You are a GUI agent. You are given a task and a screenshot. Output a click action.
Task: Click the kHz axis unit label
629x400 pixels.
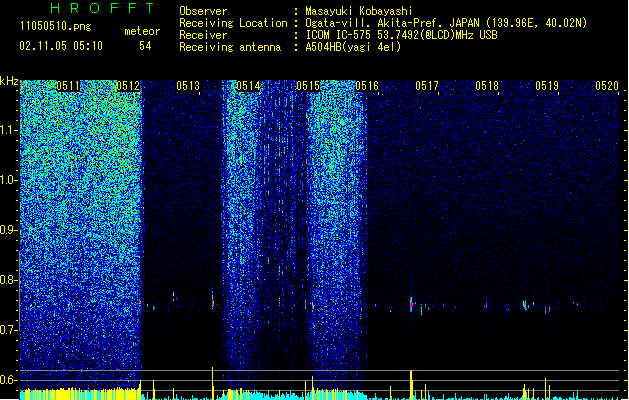pyautogui.click(x=9, y=81)
